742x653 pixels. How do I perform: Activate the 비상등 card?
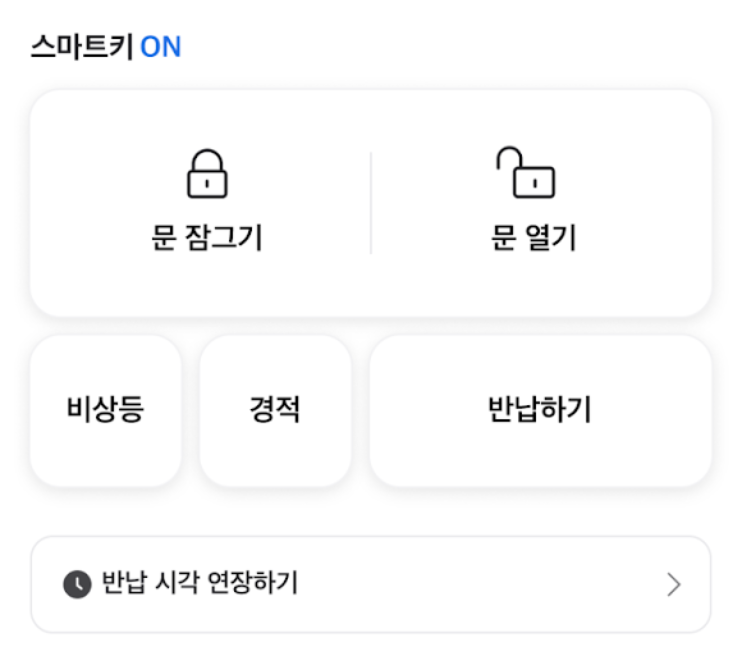(106, 411)
